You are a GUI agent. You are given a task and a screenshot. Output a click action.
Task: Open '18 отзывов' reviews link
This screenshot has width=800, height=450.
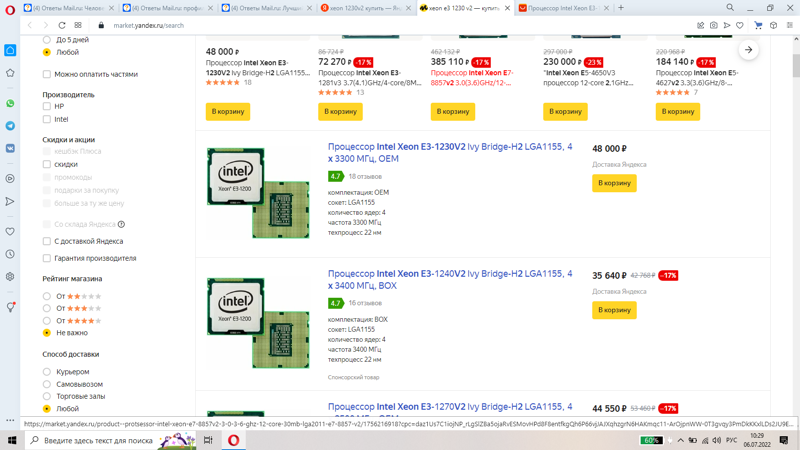(x=365, y=176)
